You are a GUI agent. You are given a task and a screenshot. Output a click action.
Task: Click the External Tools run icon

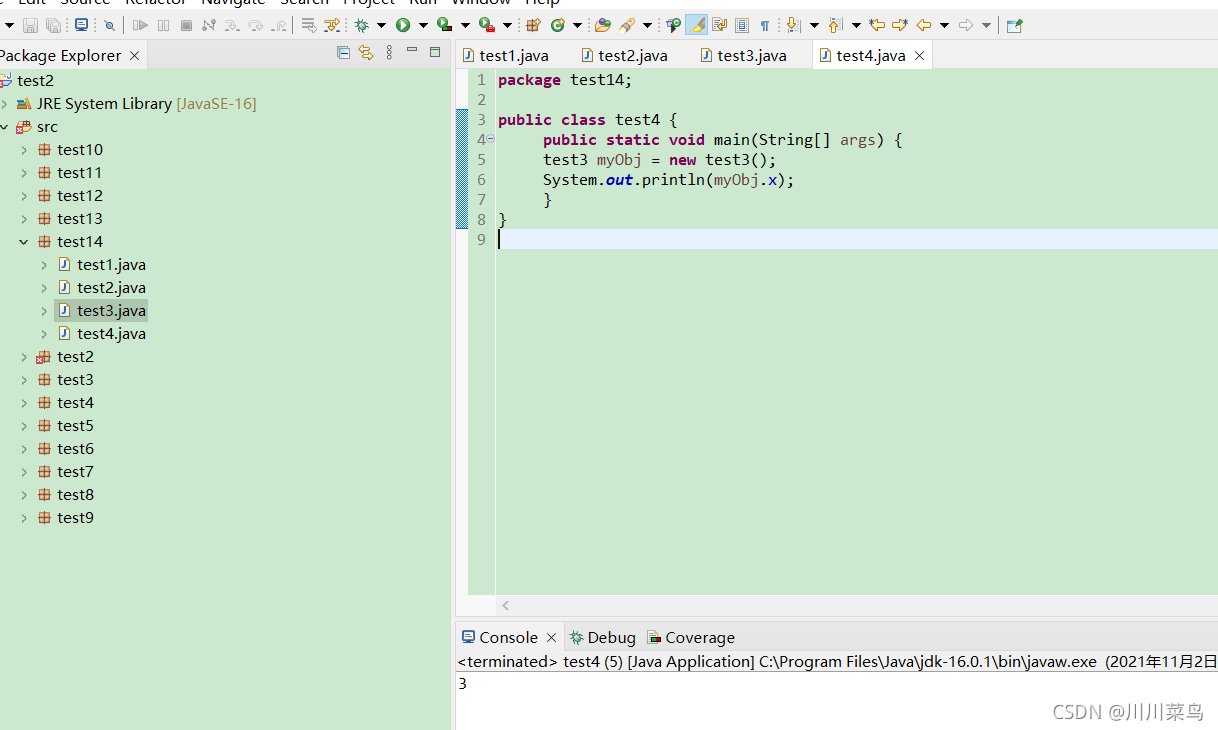486,25
